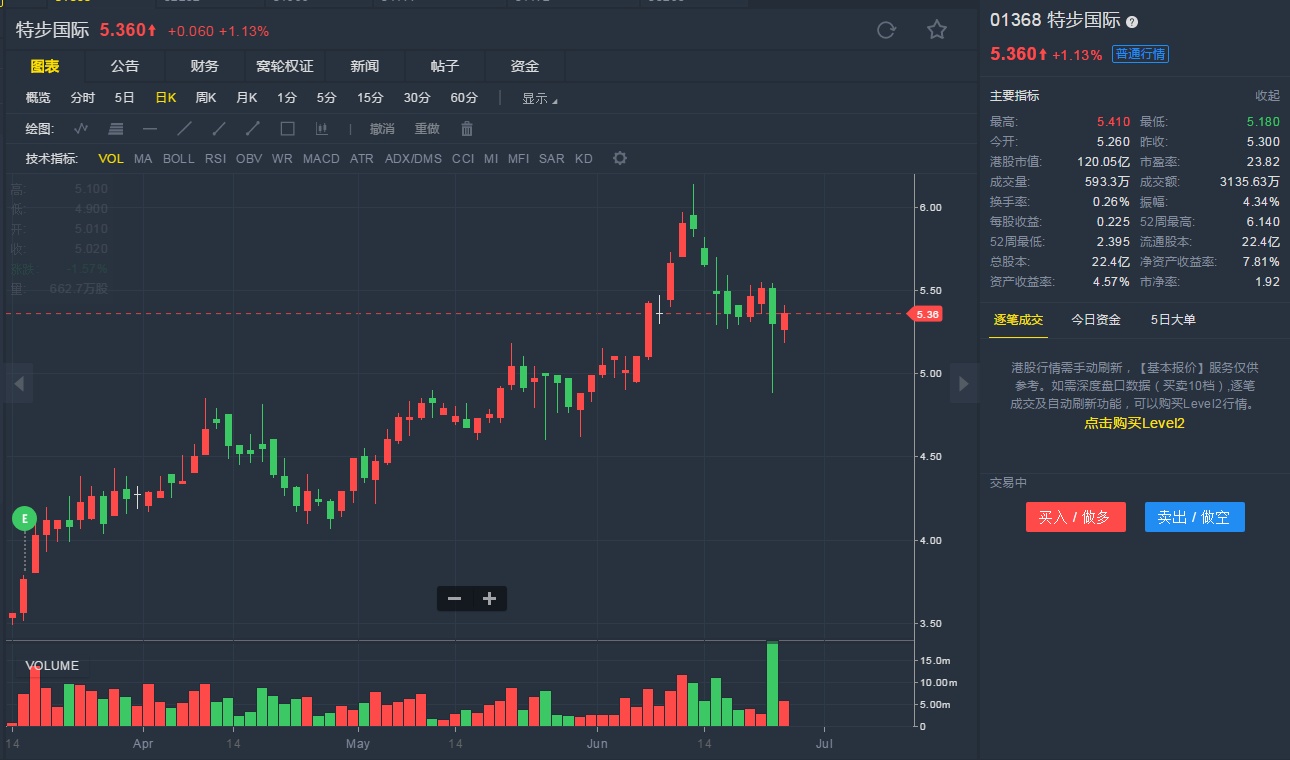Click the green E event marker
Image resolution: width=1290 pixels, height=760 pixels.
click(x=24, y=518)
